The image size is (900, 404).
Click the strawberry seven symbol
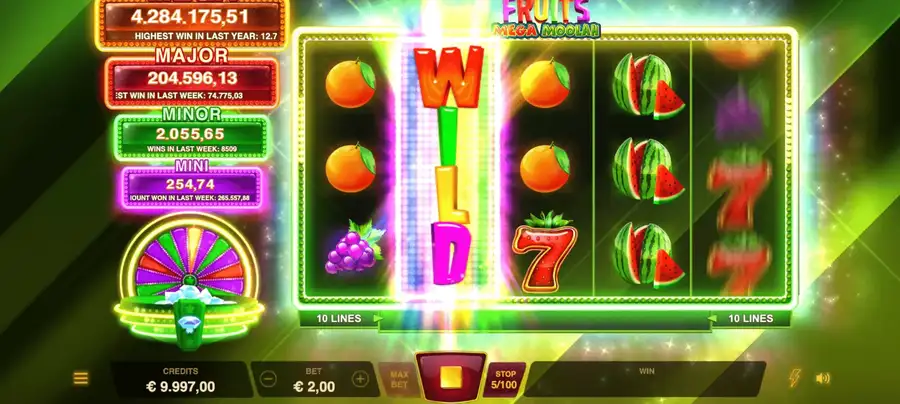tap(544, 251)
